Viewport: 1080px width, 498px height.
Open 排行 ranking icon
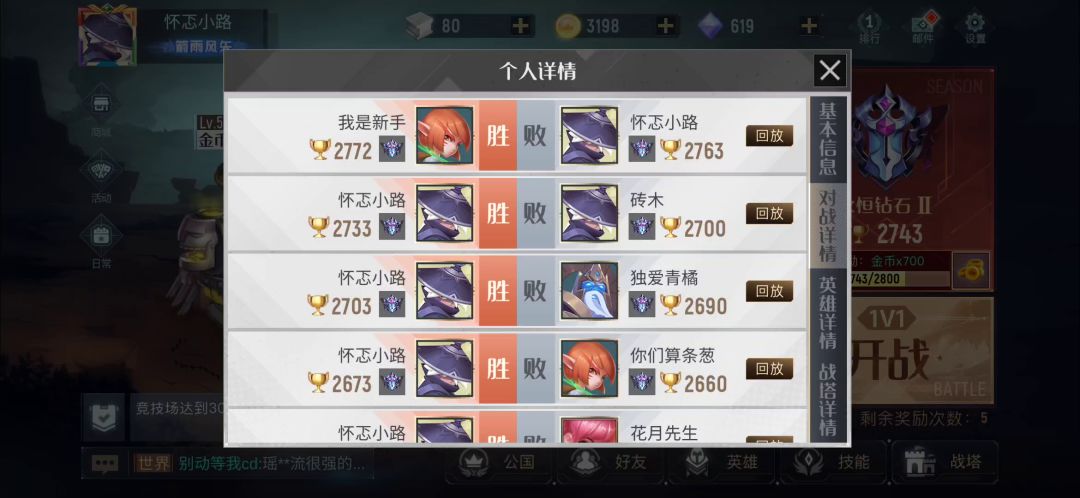click(869, 26)
